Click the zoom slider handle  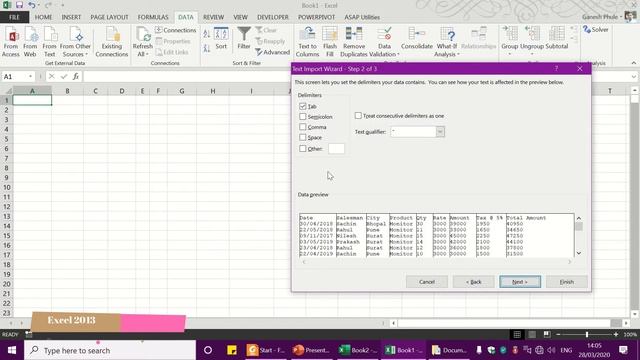[x=587, y=335]
